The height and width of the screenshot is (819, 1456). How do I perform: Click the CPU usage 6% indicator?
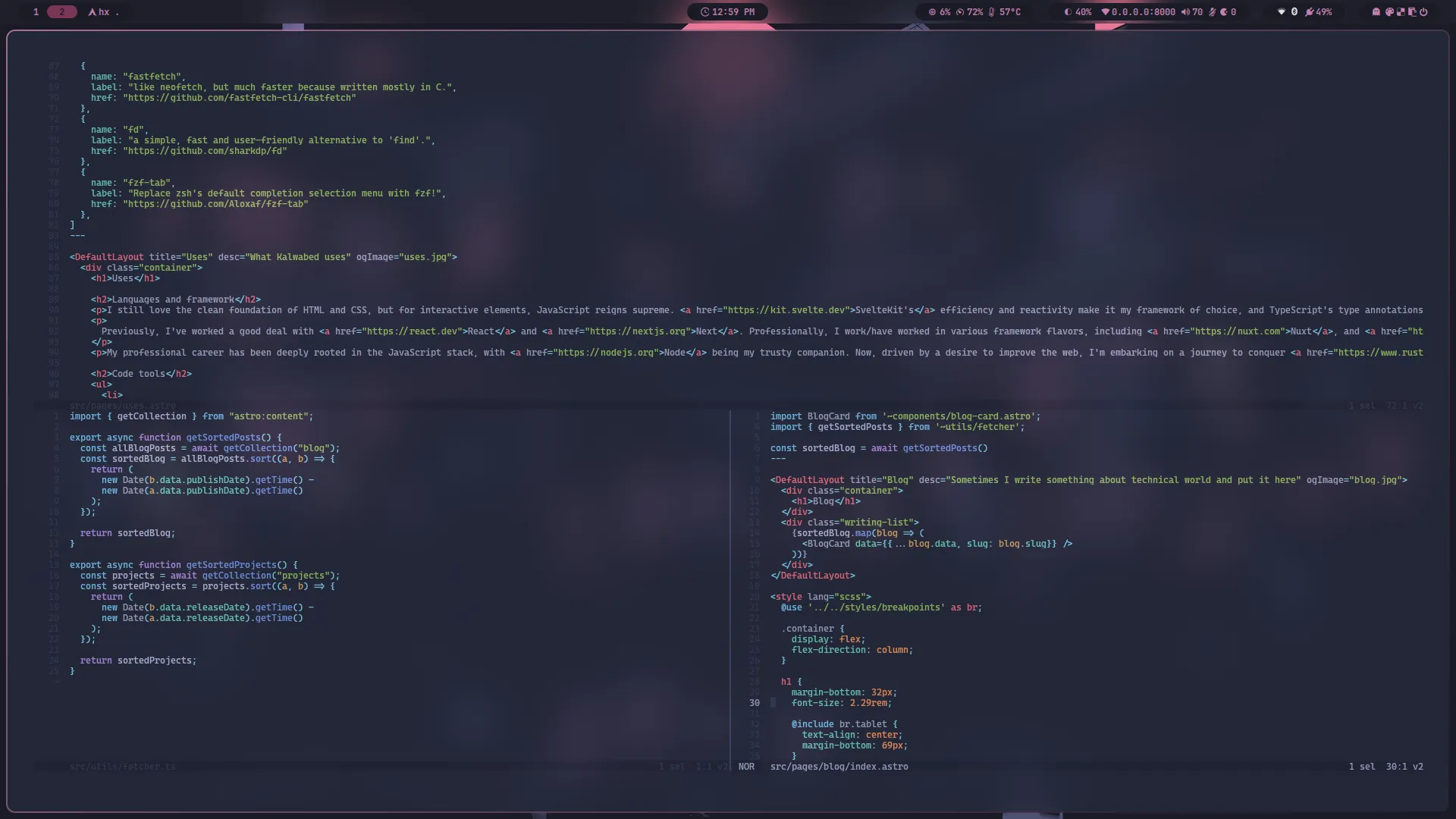click(x=940, y=12)
